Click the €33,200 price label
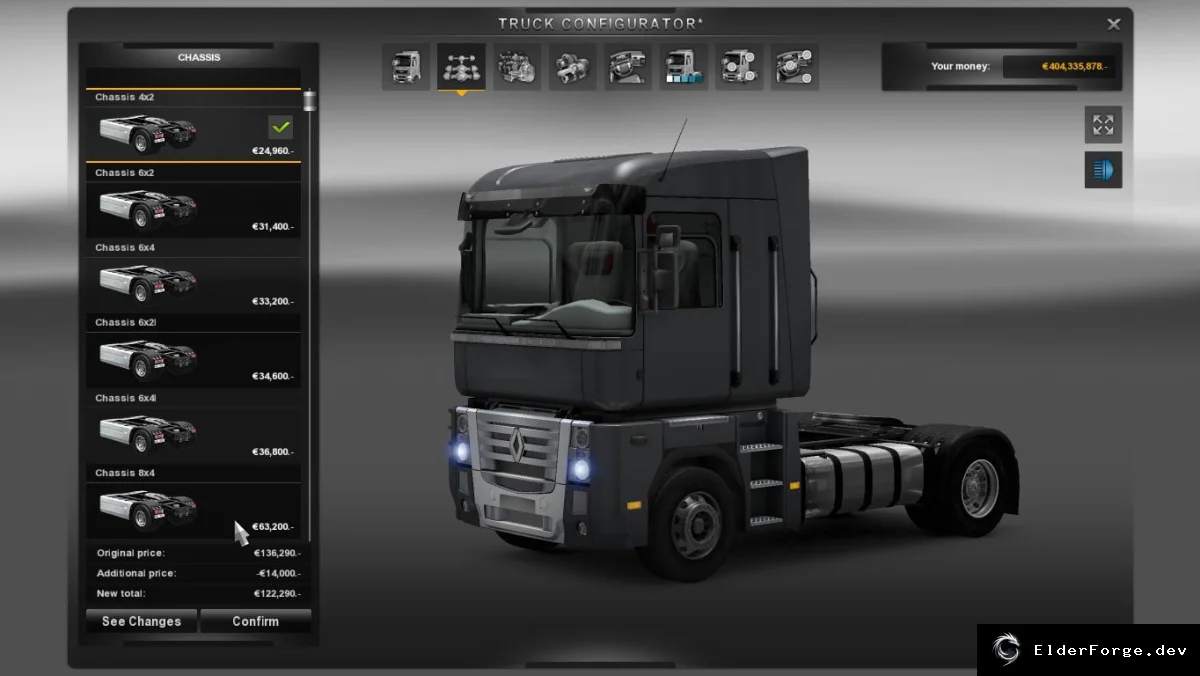 [x=273, y=302]
